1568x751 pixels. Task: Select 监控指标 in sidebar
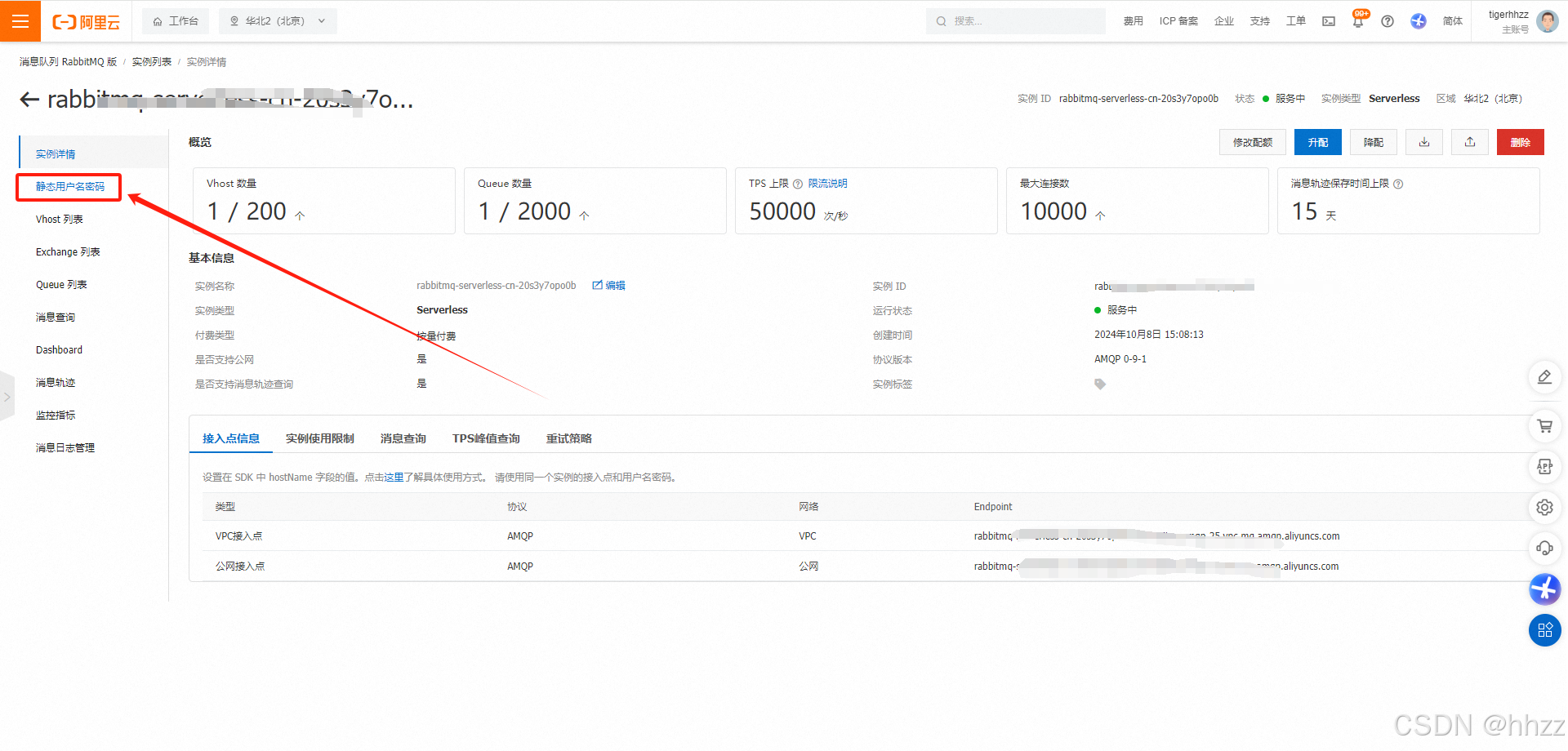56,415
